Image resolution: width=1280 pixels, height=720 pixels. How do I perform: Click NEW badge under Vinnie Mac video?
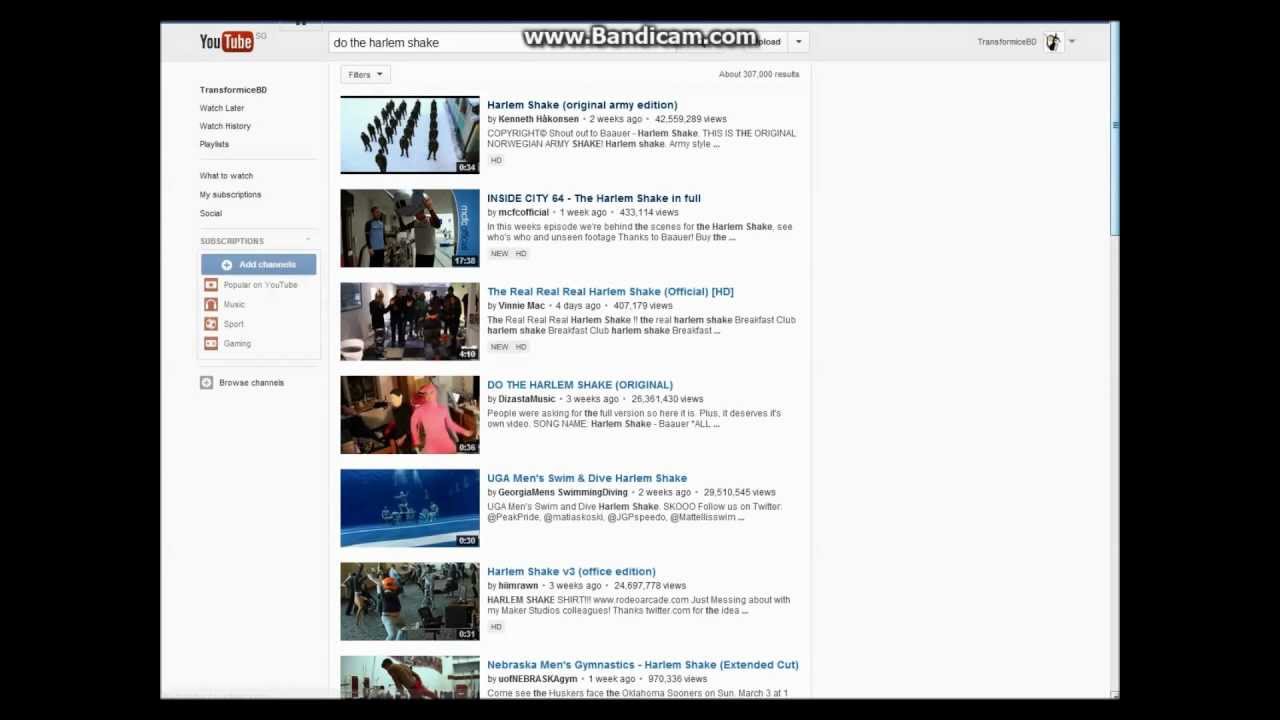click(x=499, y=347)
